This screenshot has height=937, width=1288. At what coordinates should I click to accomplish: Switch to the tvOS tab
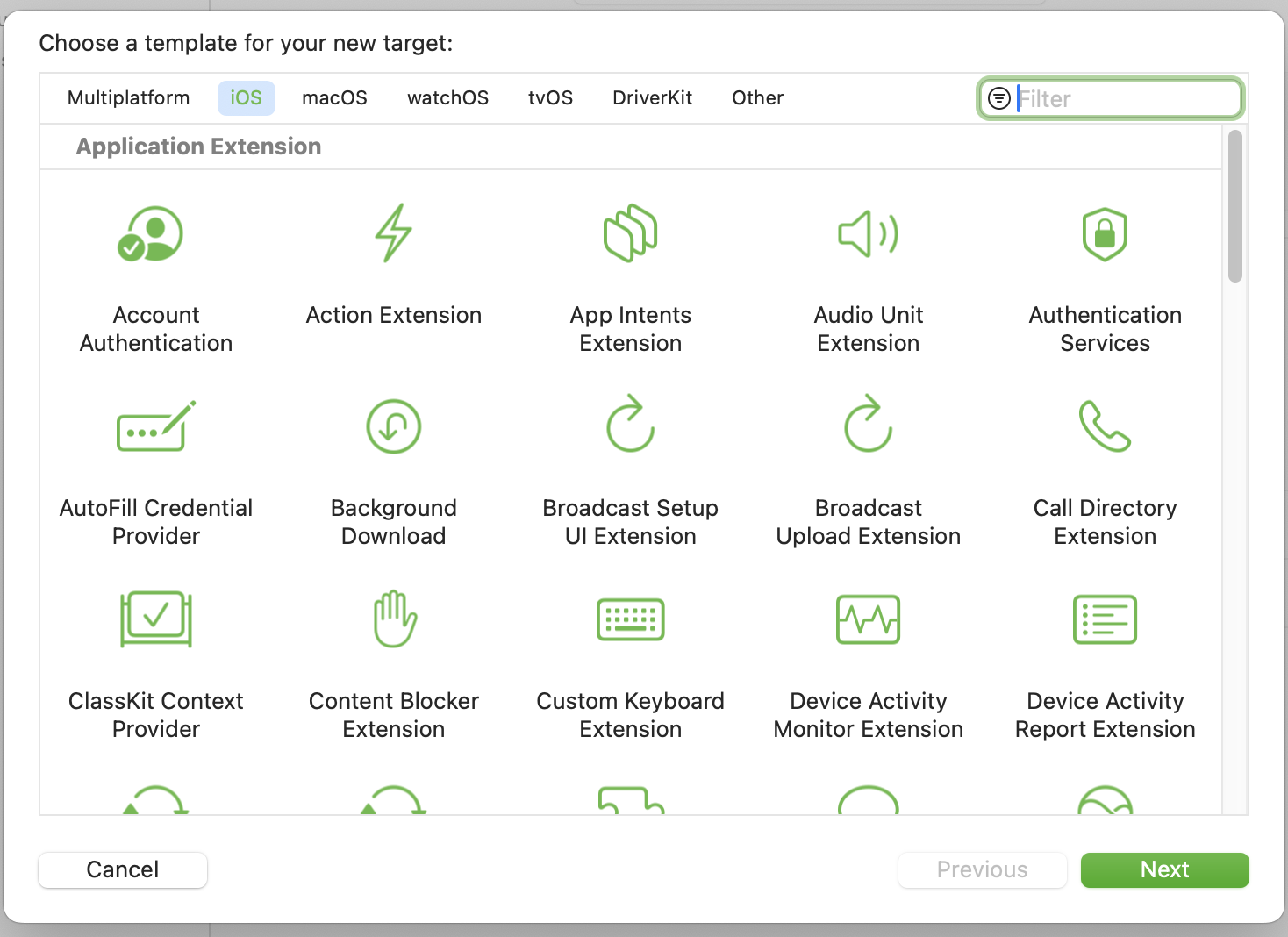pyautogui.click(x=551, y=97)
